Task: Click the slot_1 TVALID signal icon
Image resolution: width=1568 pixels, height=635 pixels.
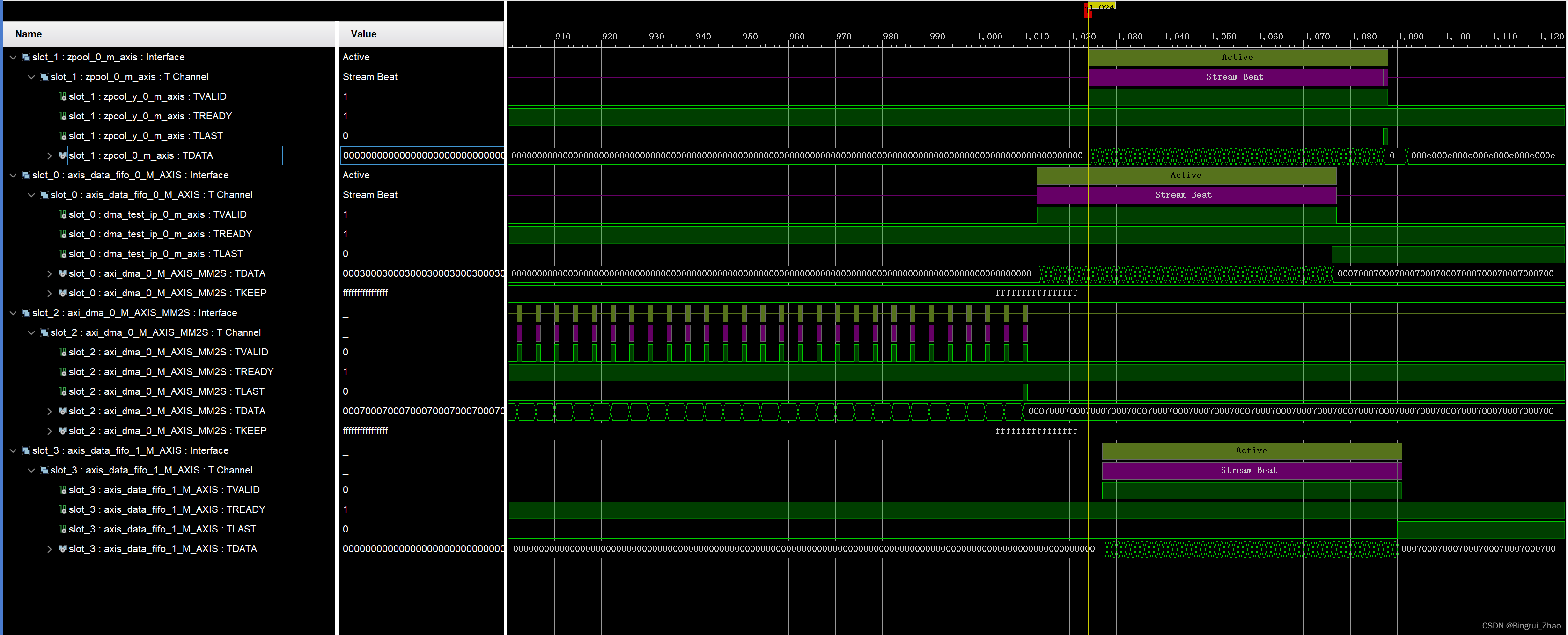Action: point(62,97)
